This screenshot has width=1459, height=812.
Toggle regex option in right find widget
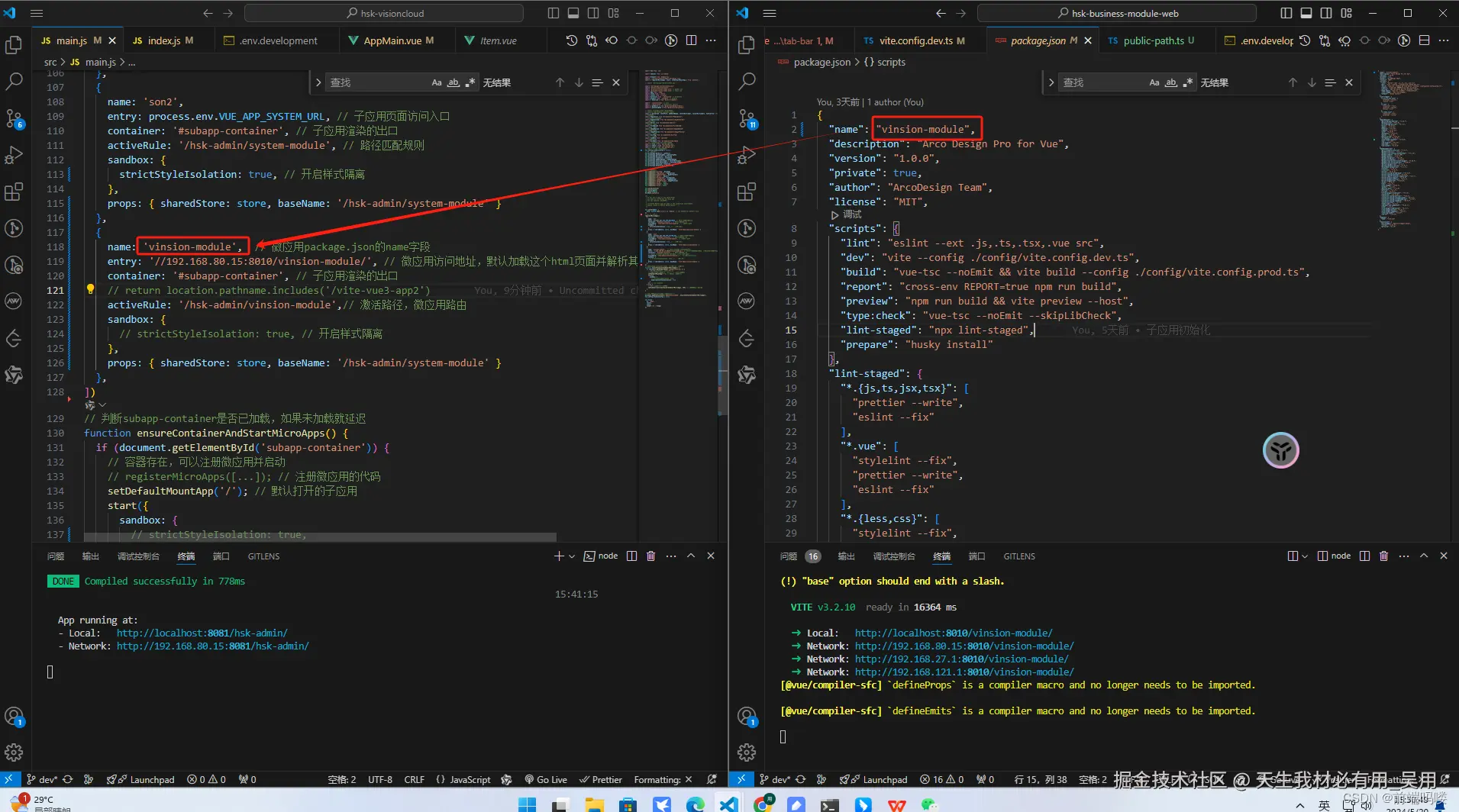pyautogui.click(x=1187, y=82)
